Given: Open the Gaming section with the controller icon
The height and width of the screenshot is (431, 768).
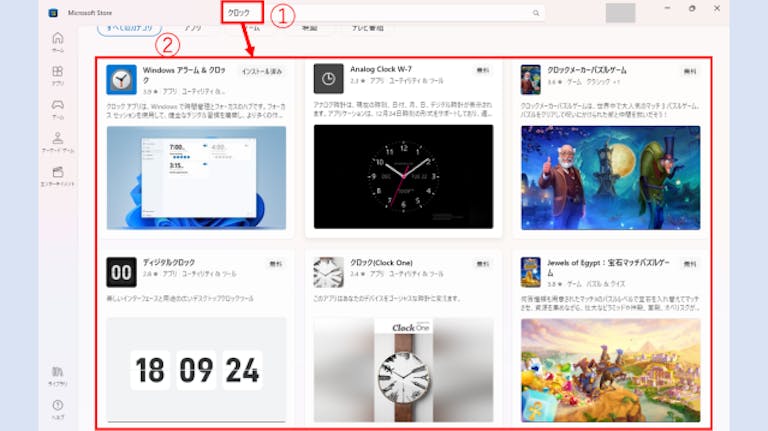Looking at the screenshot, I should (58, 109).
